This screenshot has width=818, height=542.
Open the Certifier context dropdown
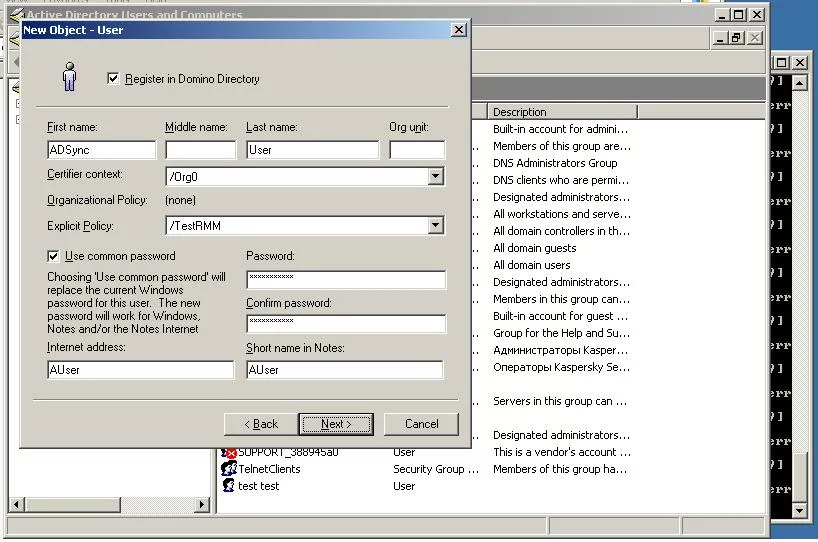click(435, 176)
